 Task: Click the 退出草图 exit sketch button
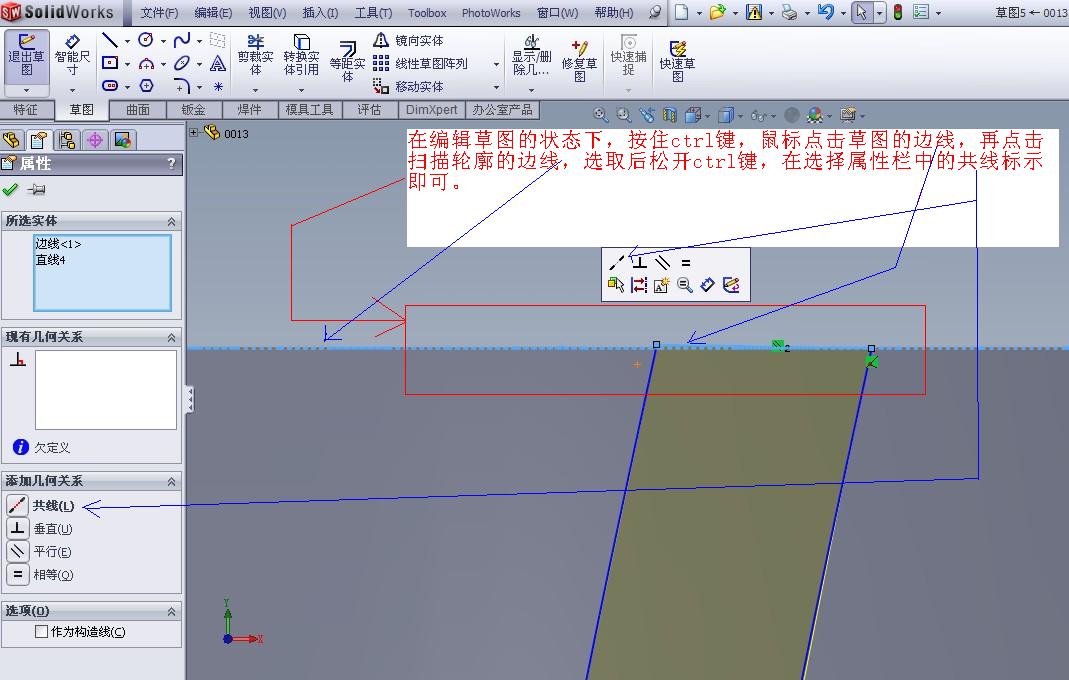coord(26,56)
